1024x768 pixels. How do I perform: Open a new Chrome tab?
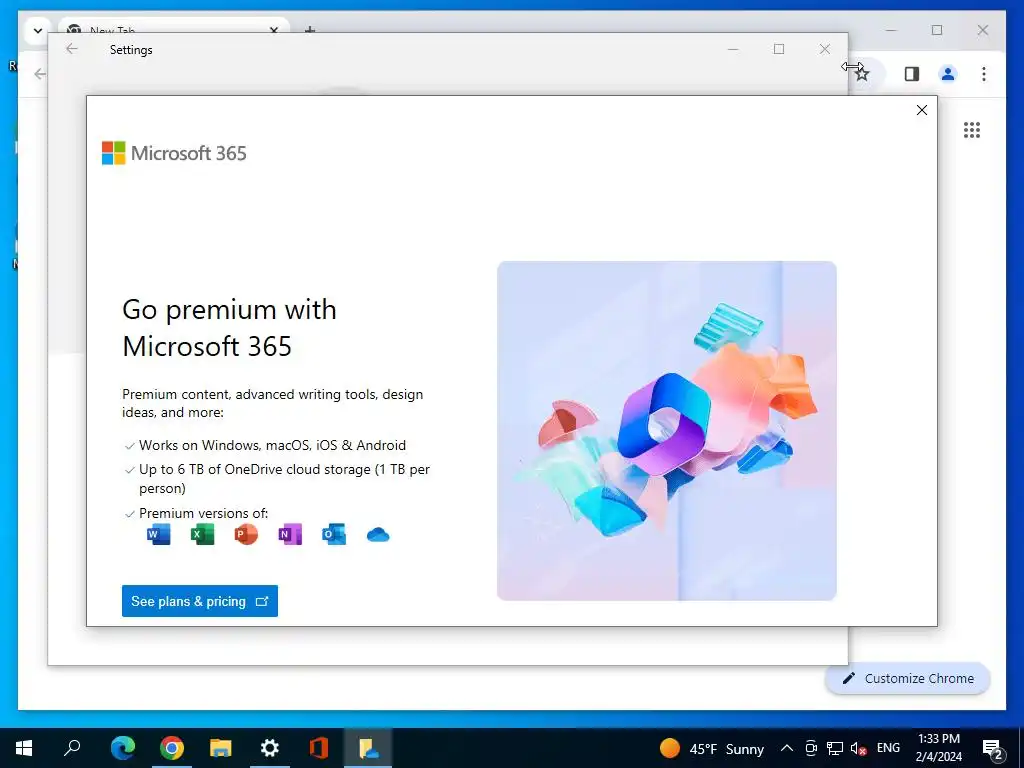[x=310, y=30]
